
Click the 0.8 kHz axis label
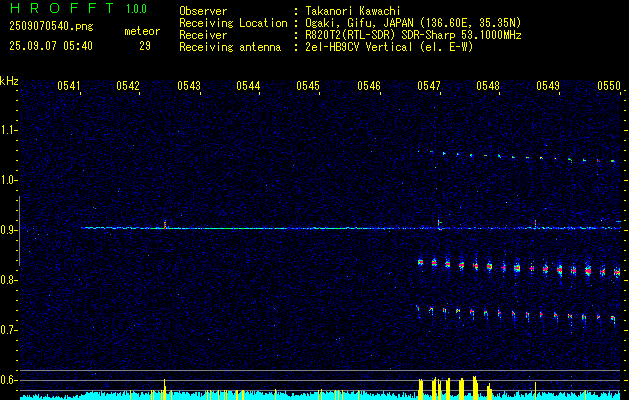coord(8,280)
